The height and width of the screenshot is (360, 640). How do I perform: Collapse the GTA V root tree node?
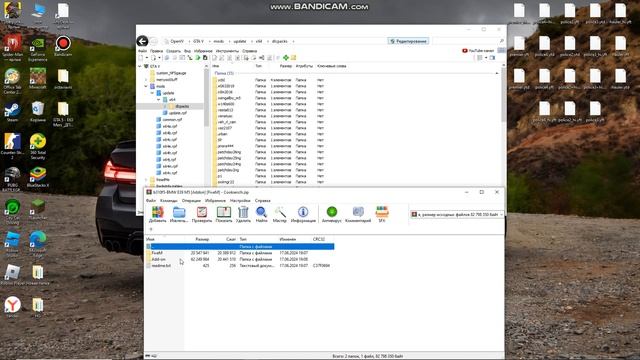click(x=140, y=66)
